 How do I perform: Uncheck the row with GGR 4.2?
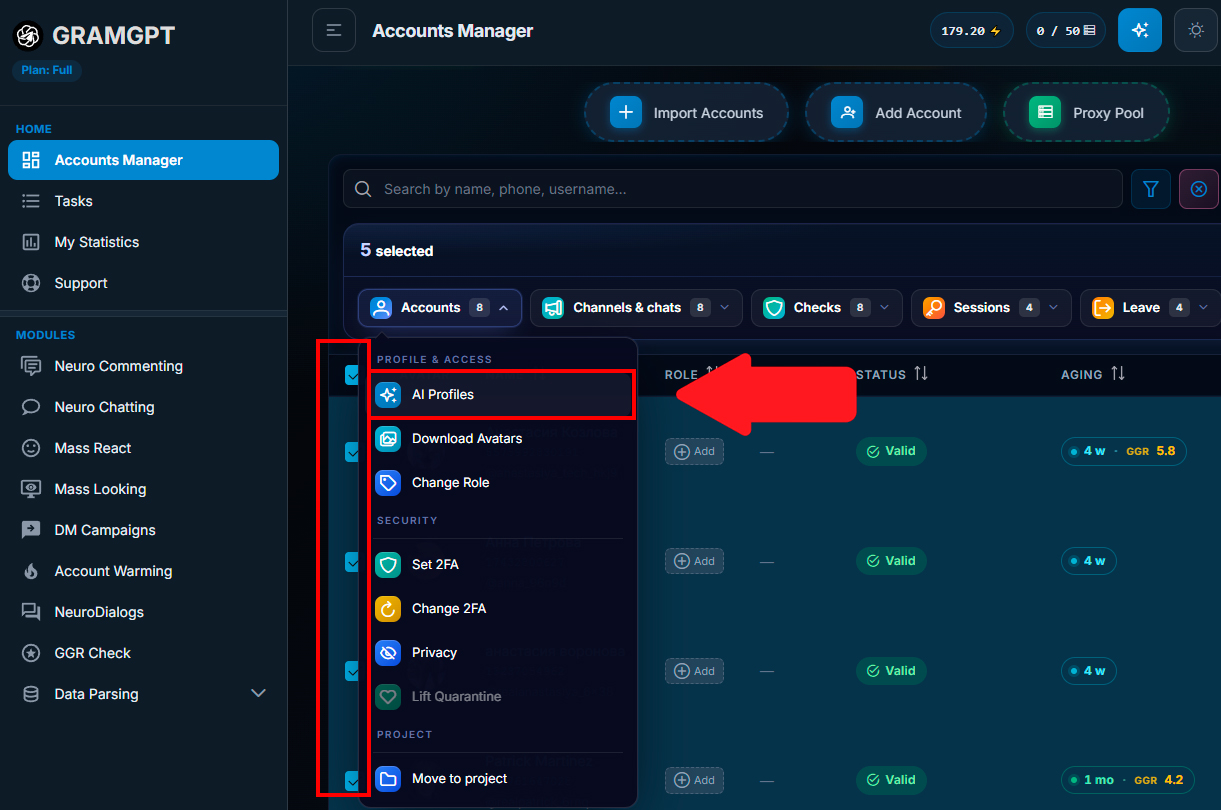click(x=353, y=780)
